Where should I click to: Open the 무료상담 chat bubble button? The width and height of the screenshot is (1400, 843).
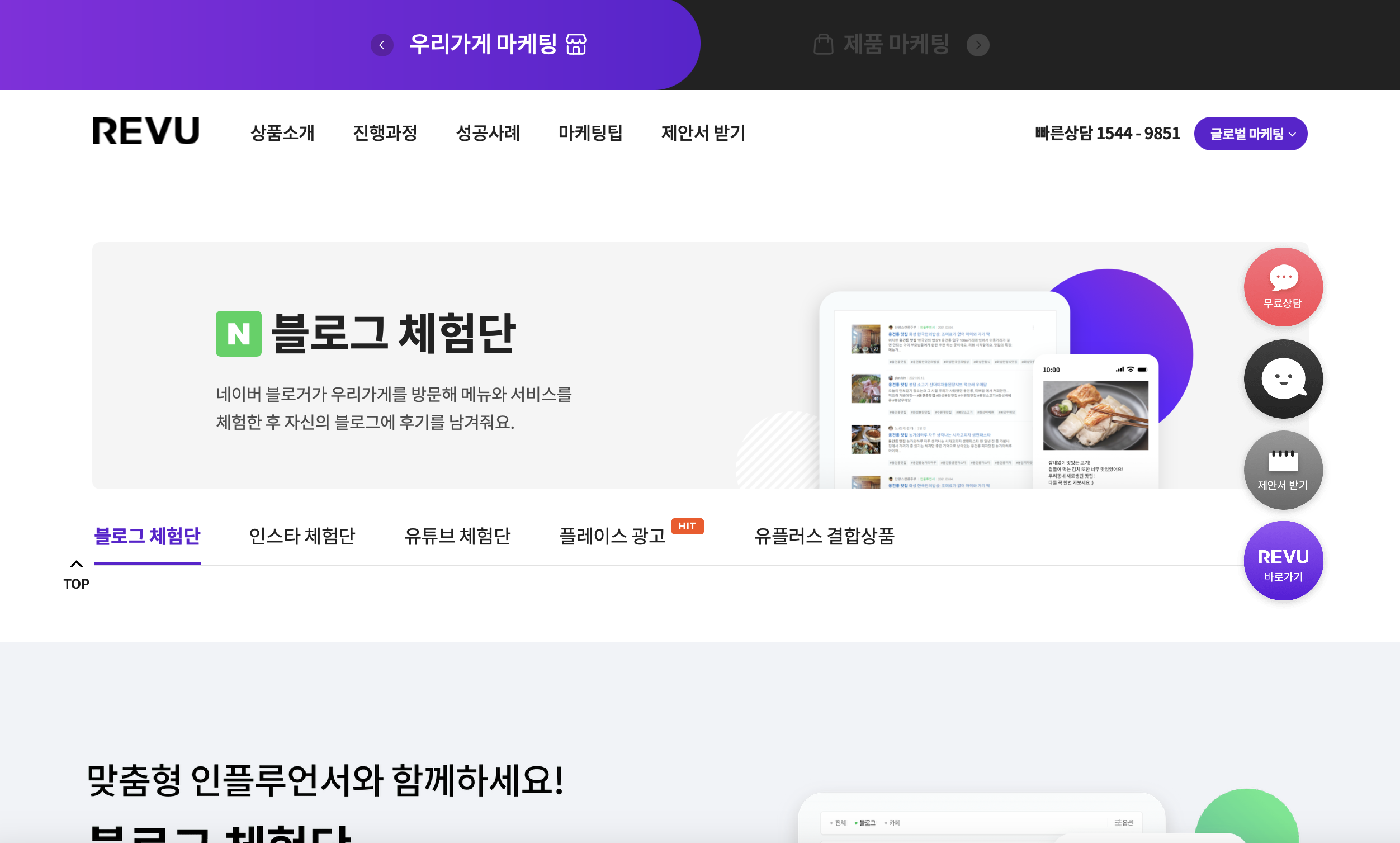[1283, 287]
